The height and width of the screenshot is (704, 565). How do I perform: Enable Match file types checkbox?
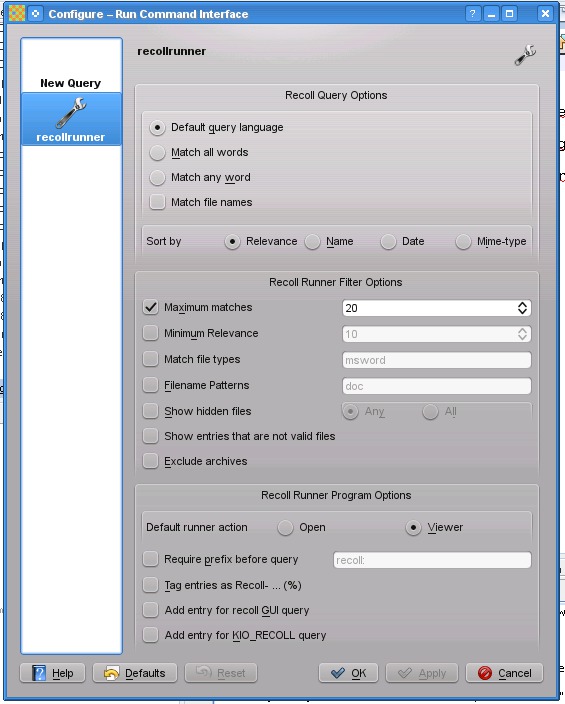[150, 359]
